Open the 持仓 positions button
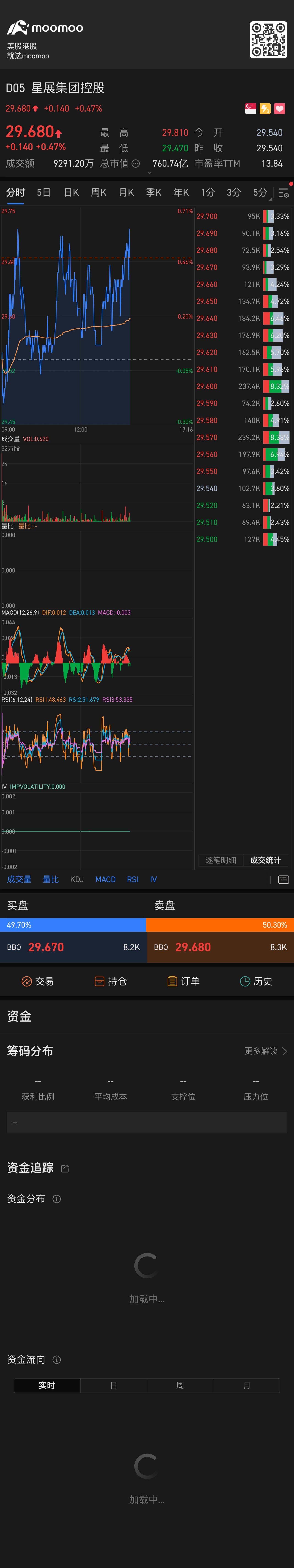 111,981
